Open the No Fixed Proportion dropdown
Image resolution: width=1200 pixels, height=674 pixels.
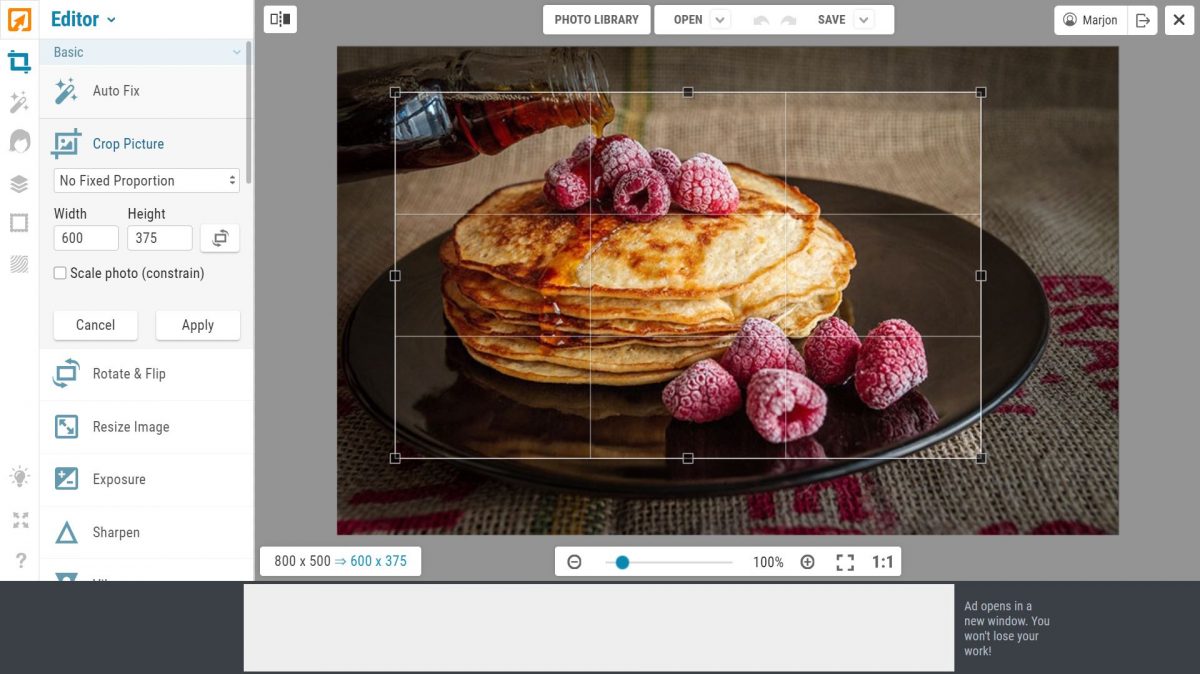(x=145, y=180)
